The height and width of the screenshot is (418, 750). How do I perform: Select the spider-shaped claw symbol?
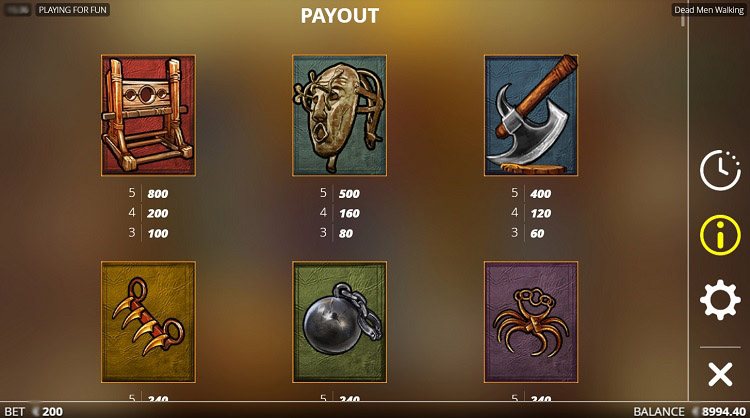coord(531,322)
